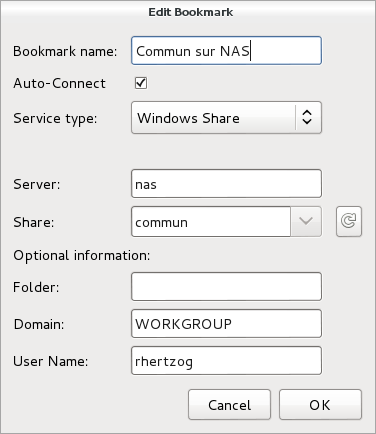
Task: Click the Optional information label
Action: (82, 256)
